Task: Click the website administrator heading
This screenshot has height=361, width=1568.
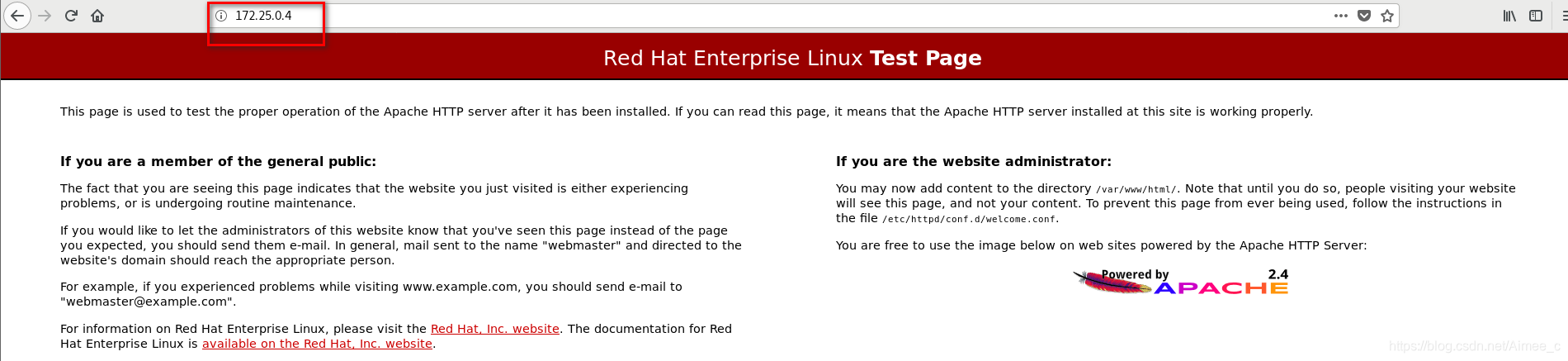Action: click(974, 161)
